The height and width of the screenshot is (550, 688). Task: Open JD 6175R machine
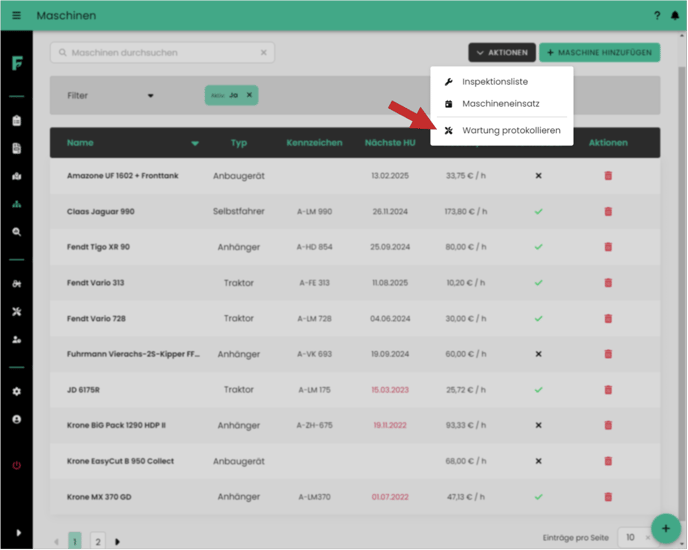click(x=83, y=390)
